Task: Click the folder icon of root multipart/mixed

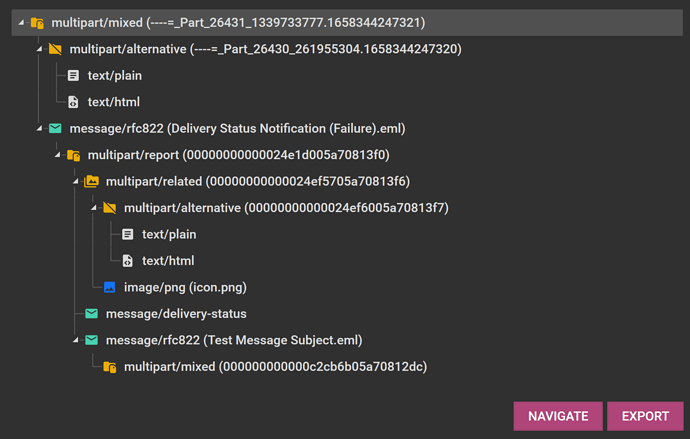Action: 37,22
